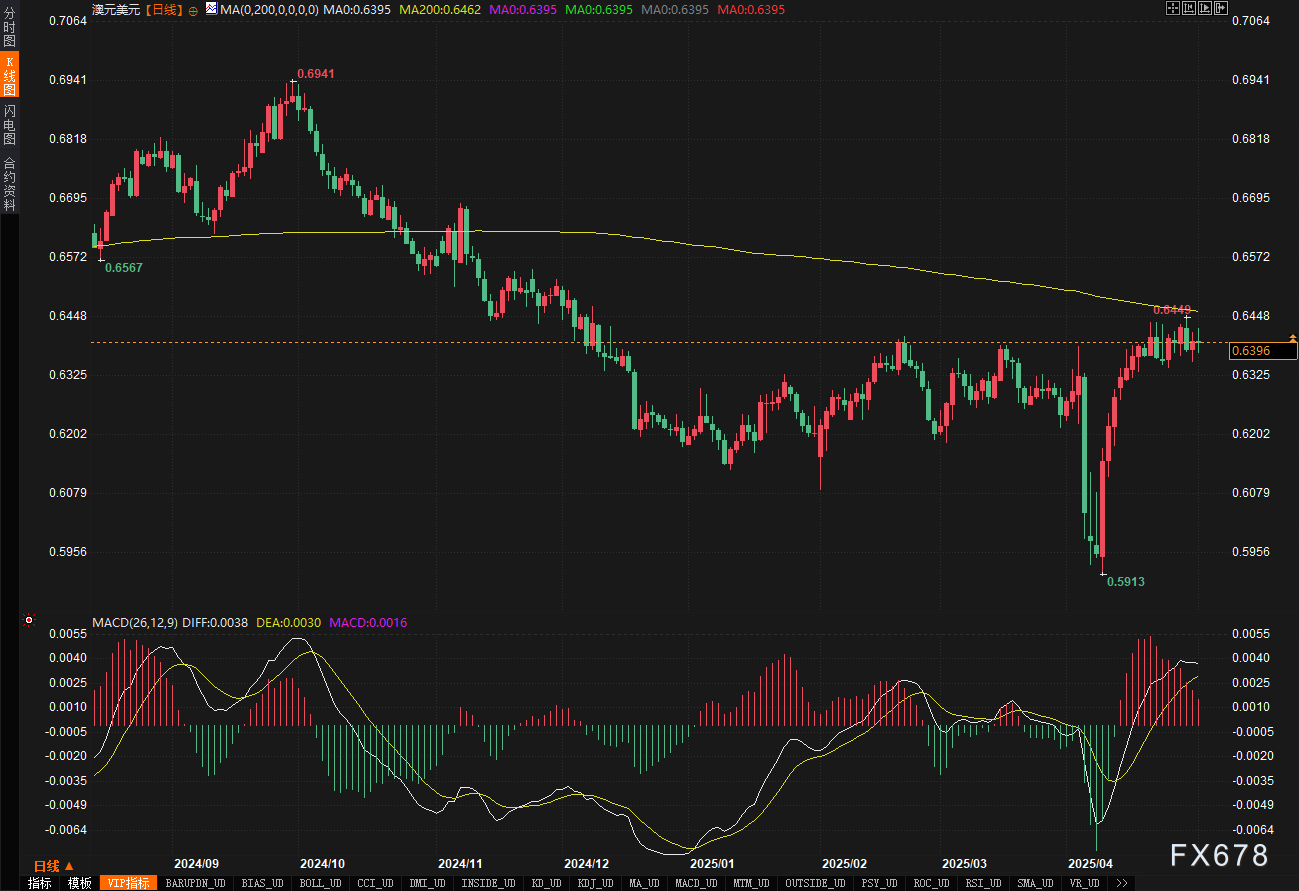The image size is (1299, 891).
Task: Select the 闪电图 side tab
Action: 9,124
